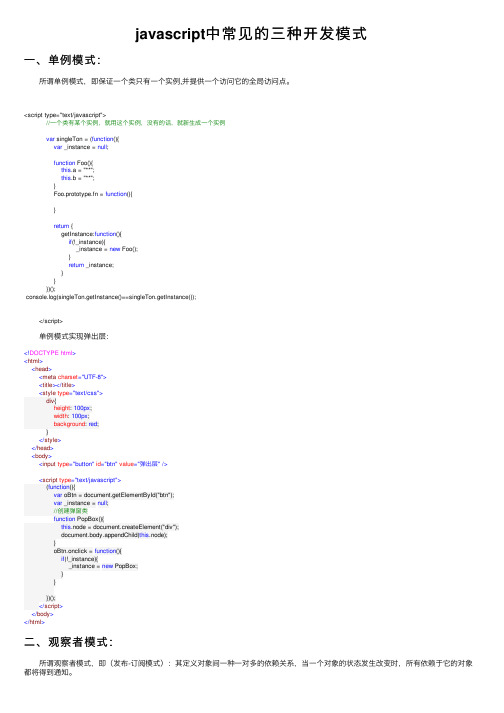
Task: Click the opening "<head>" tag line
Action: (x=41, y=369)
